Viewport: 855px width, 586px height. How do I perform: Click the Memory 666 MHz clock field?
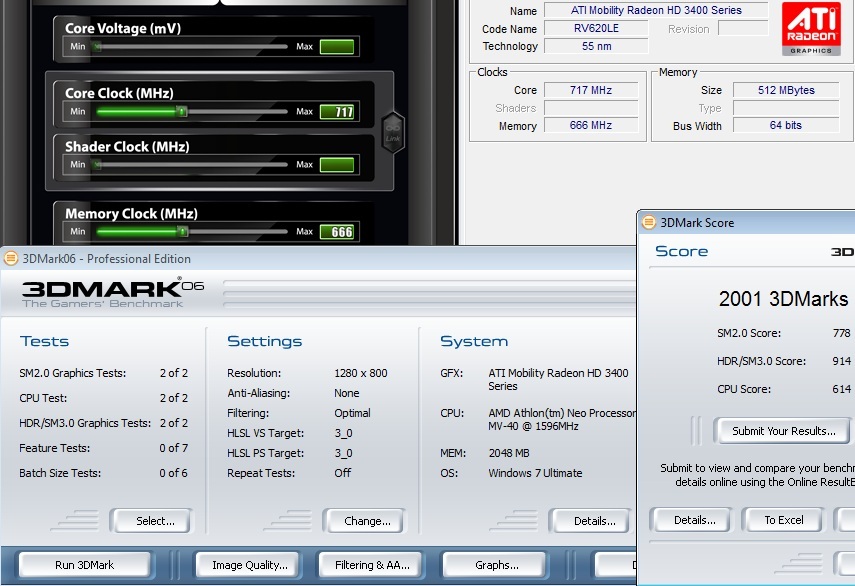point(591,125)
